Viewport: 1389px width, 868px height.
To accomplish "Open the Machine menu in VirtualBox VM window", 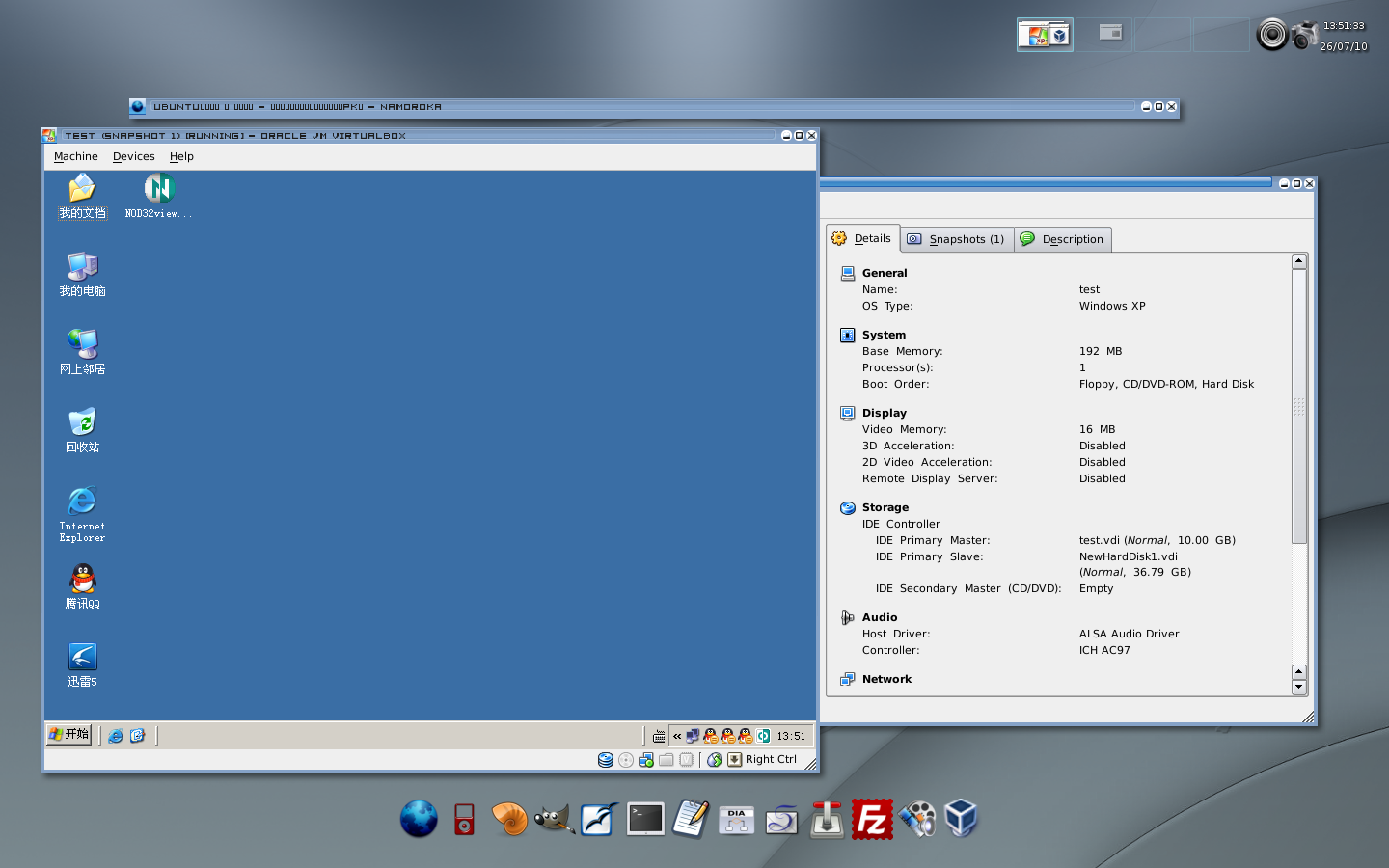I will click(75, 156).
